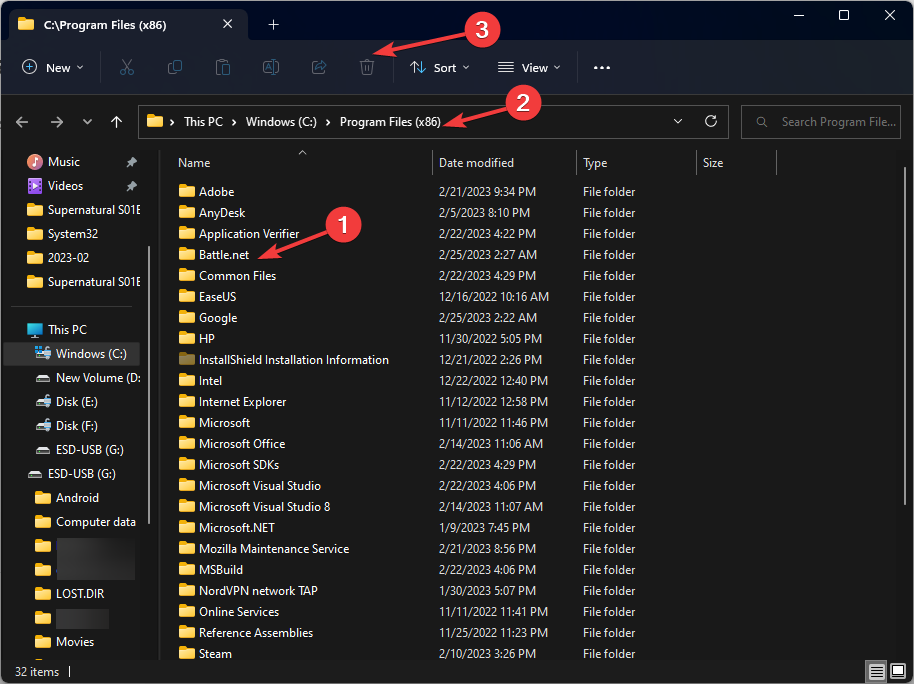
Task: Click the navigation pane scrollbar
Action: click(x=149, y=385)
